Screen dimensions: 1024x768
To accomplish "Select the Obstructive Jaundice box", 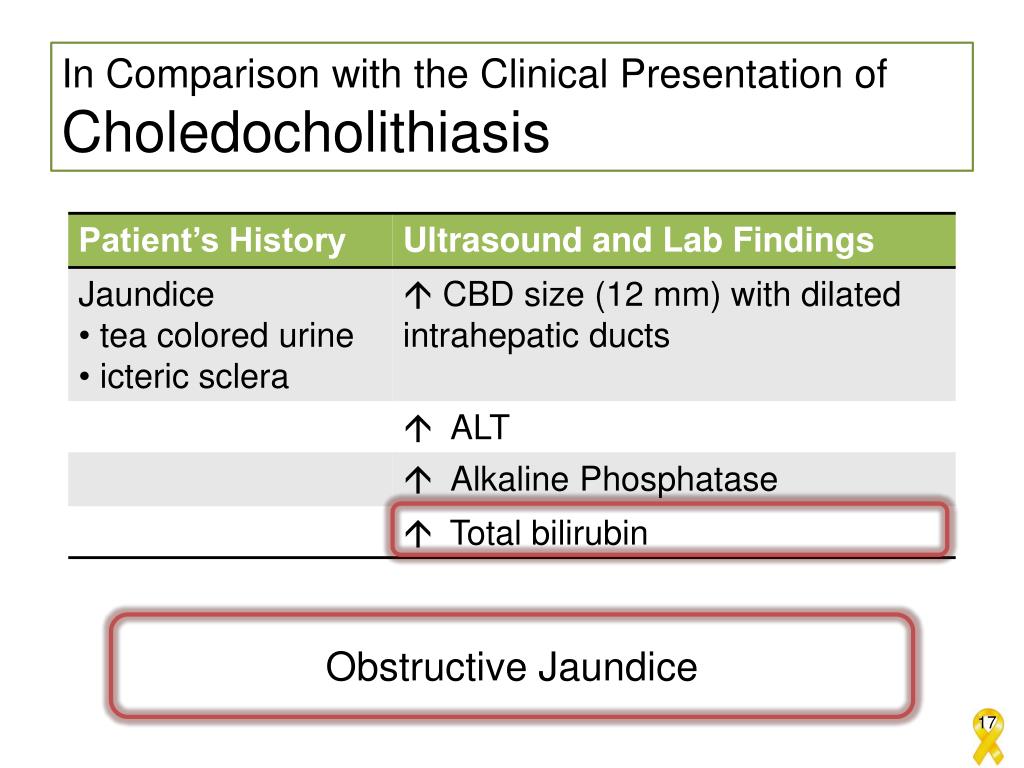I will 511,666.
